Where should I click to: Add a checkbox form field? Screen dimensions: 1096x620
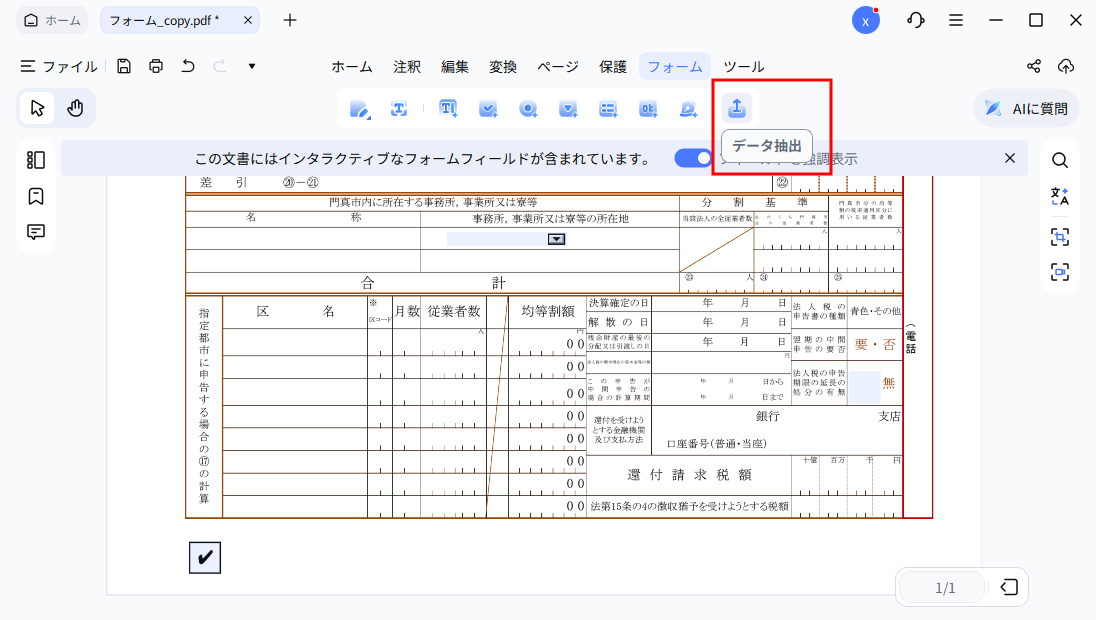point(488,109)
